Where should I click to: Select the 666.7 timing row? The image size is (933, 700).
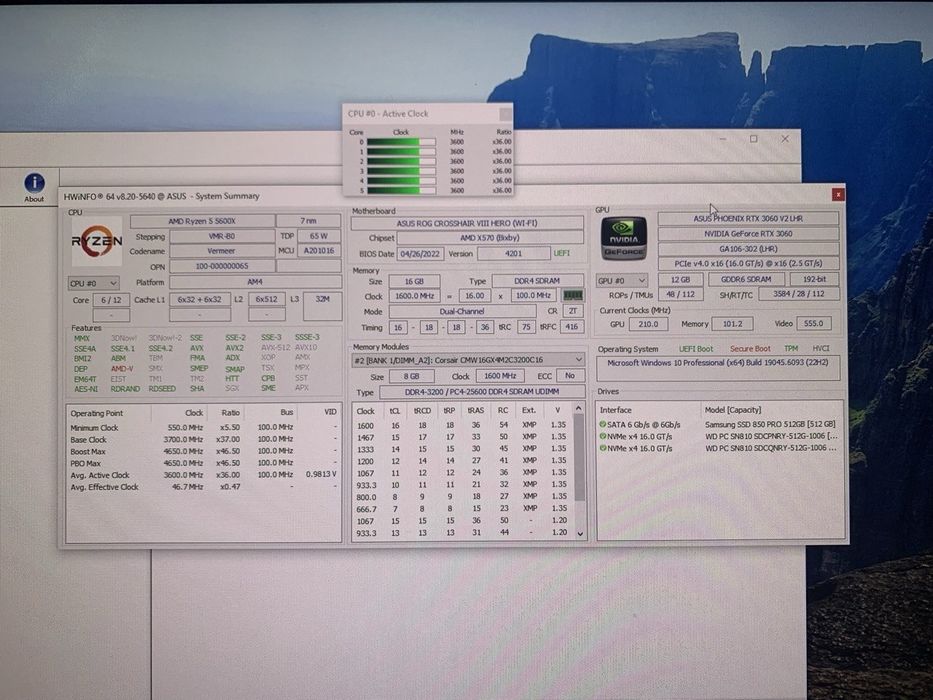click(x=462, y=508)
